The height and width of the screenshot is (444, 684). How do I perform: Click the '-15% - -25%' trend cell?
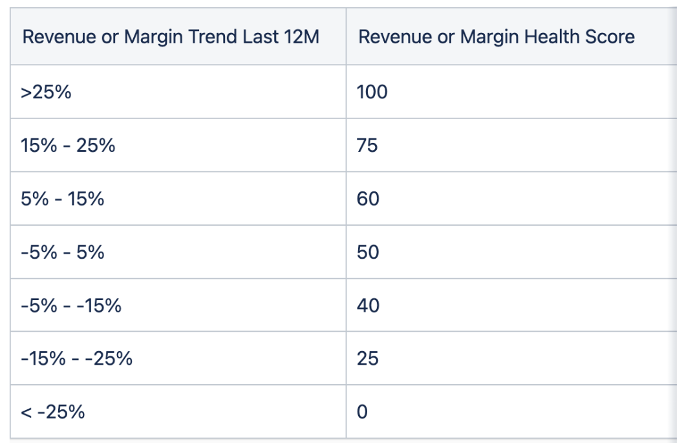pos(178,358)
